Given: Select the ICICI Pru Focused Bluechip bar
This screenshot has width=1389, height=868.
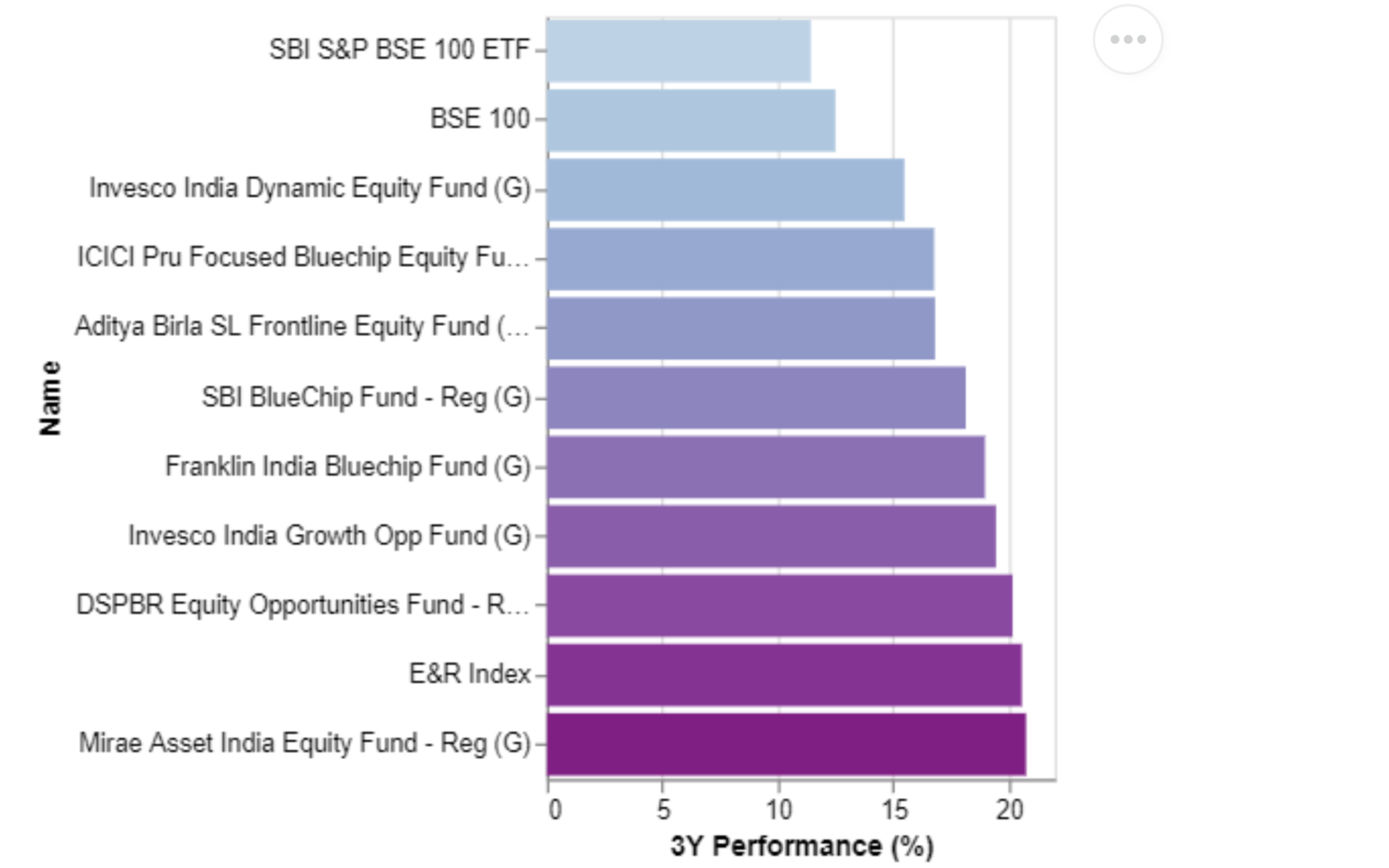Looking at the screenshot, I should point(740,259).
